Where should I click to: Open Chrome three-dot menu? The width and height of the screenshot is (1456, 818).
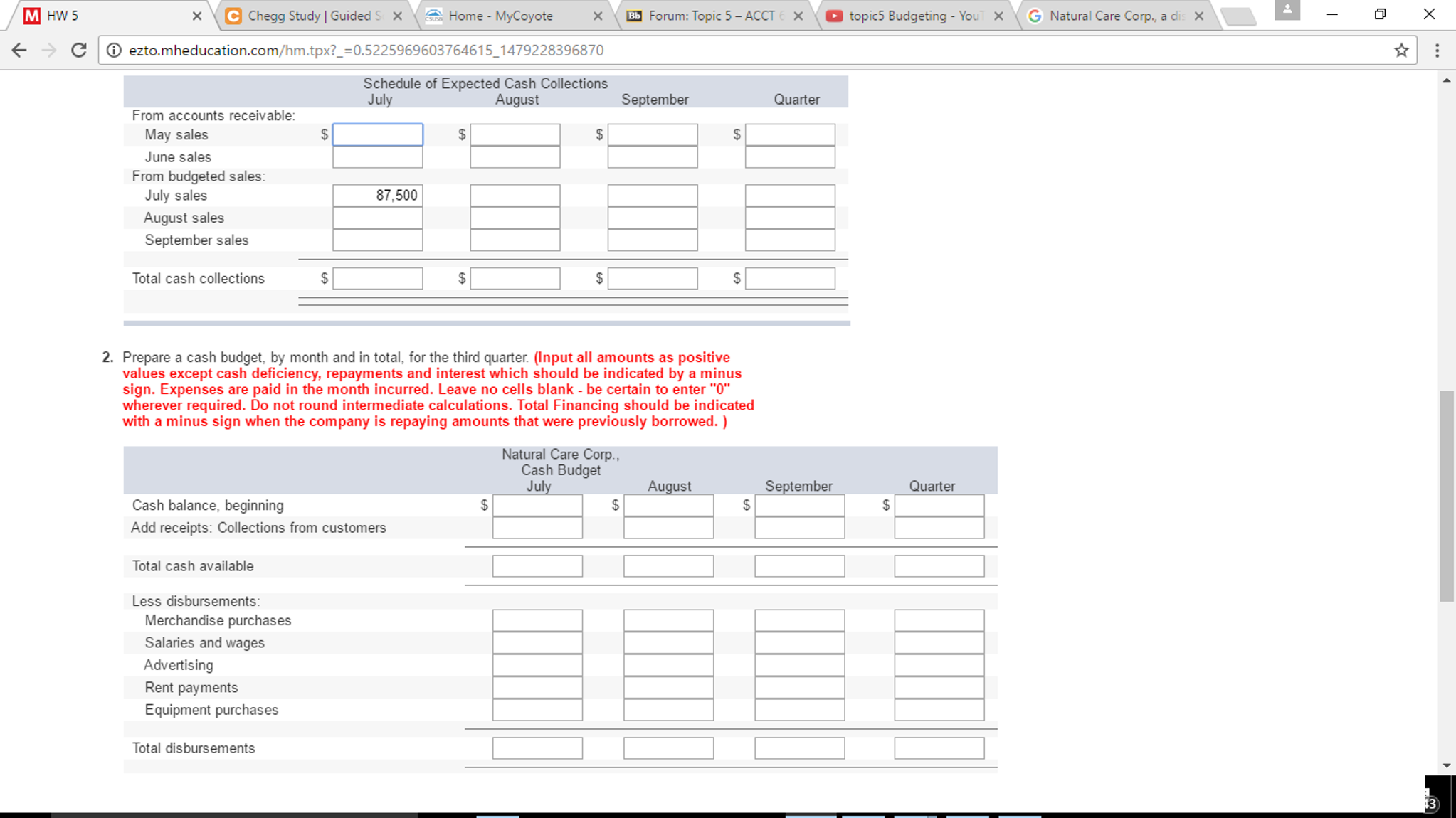[x=1437, y=51]
